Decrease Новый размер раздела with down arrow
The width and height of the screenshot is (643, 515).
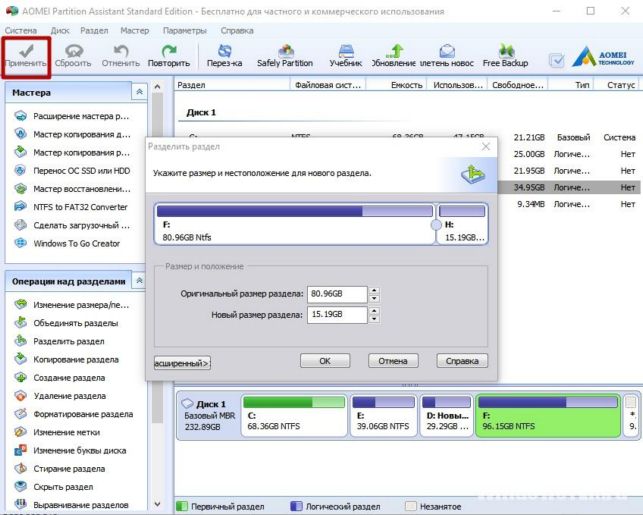pyautogui.click(x=374, y=319)
